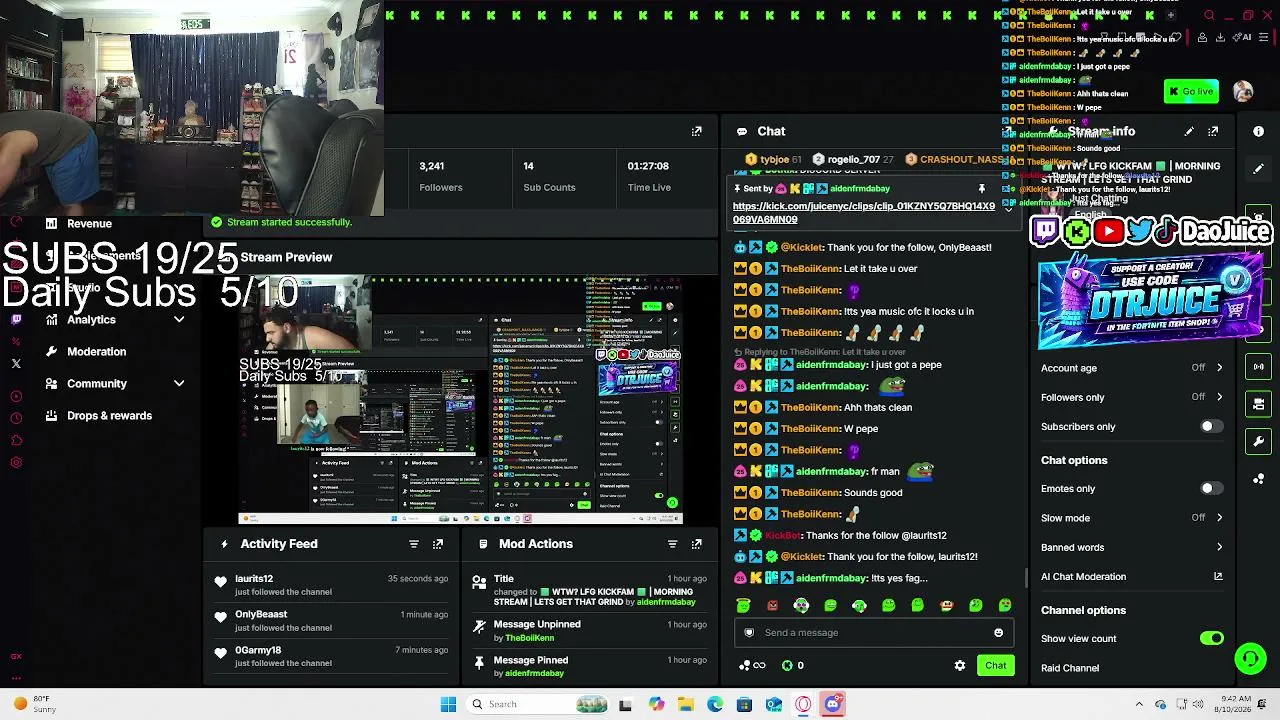Open AI Chat Moderation external link
Screen dimensions: 1280x720
point(1218,576)
